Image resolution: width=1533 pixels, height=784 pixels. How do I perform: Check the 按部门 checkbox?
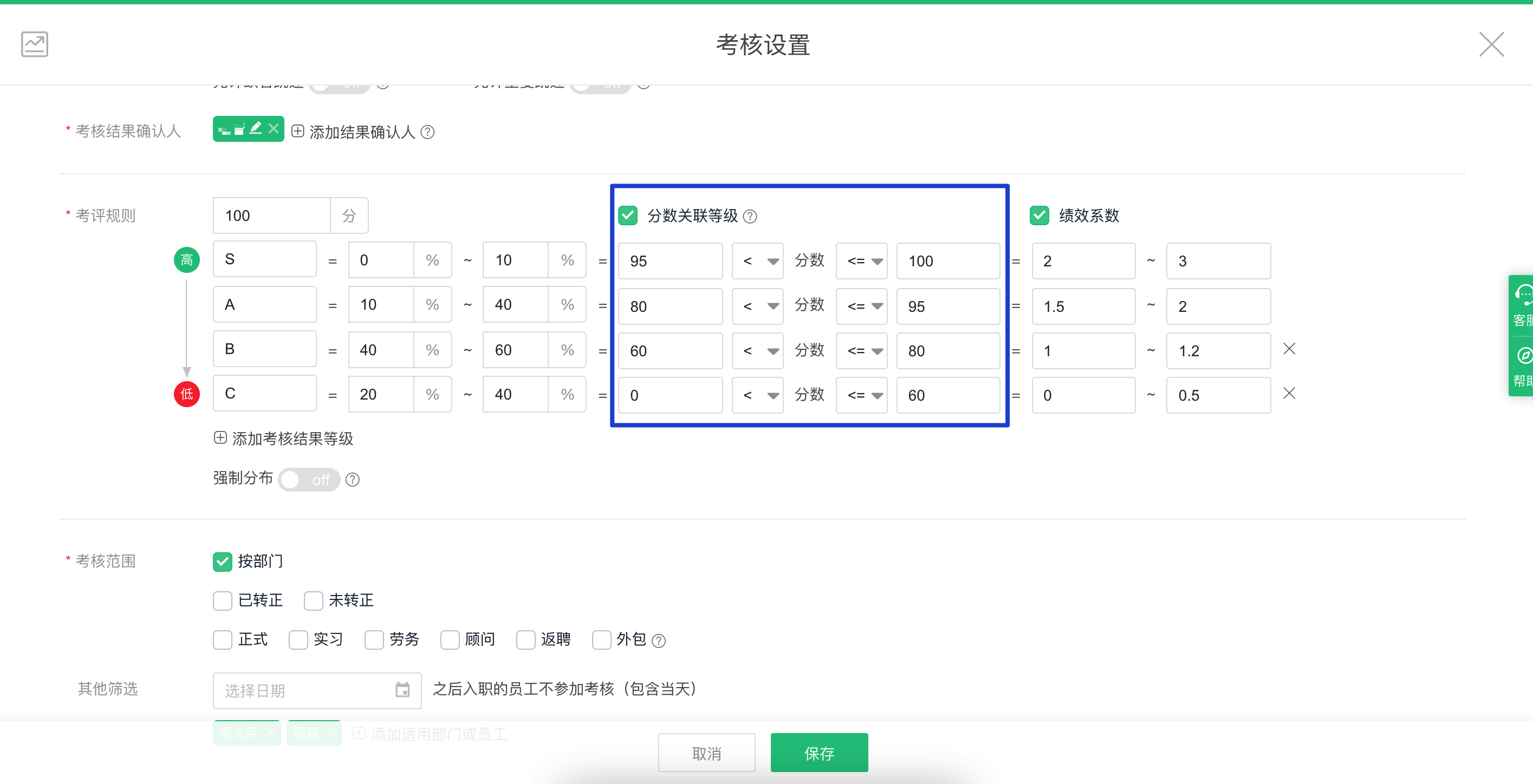point(223,561)
